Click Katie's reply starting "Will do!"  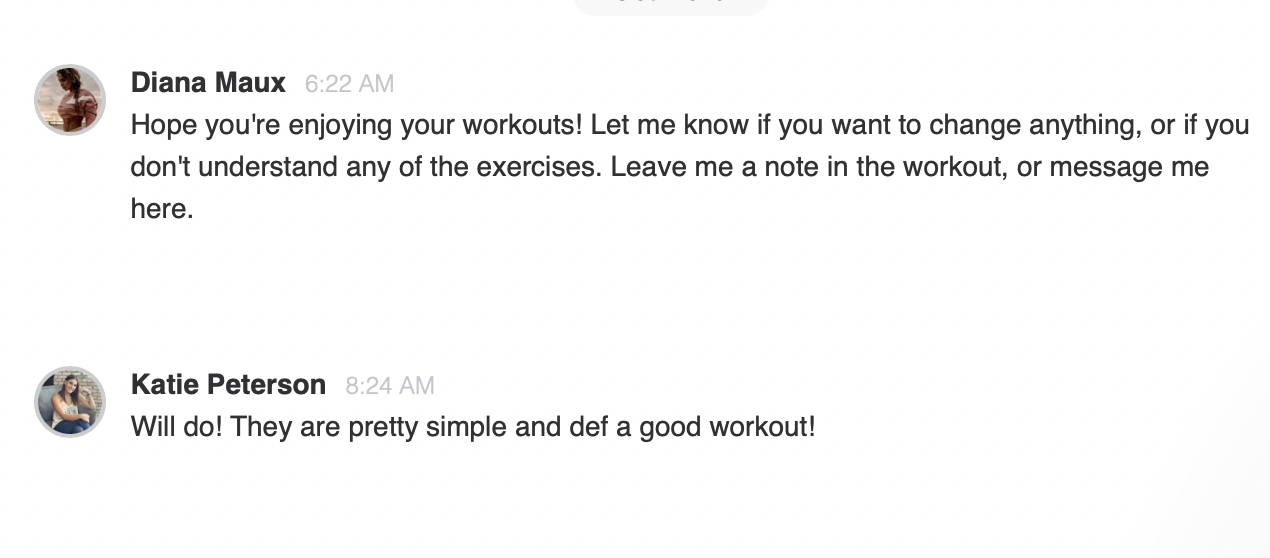(473, 428)
